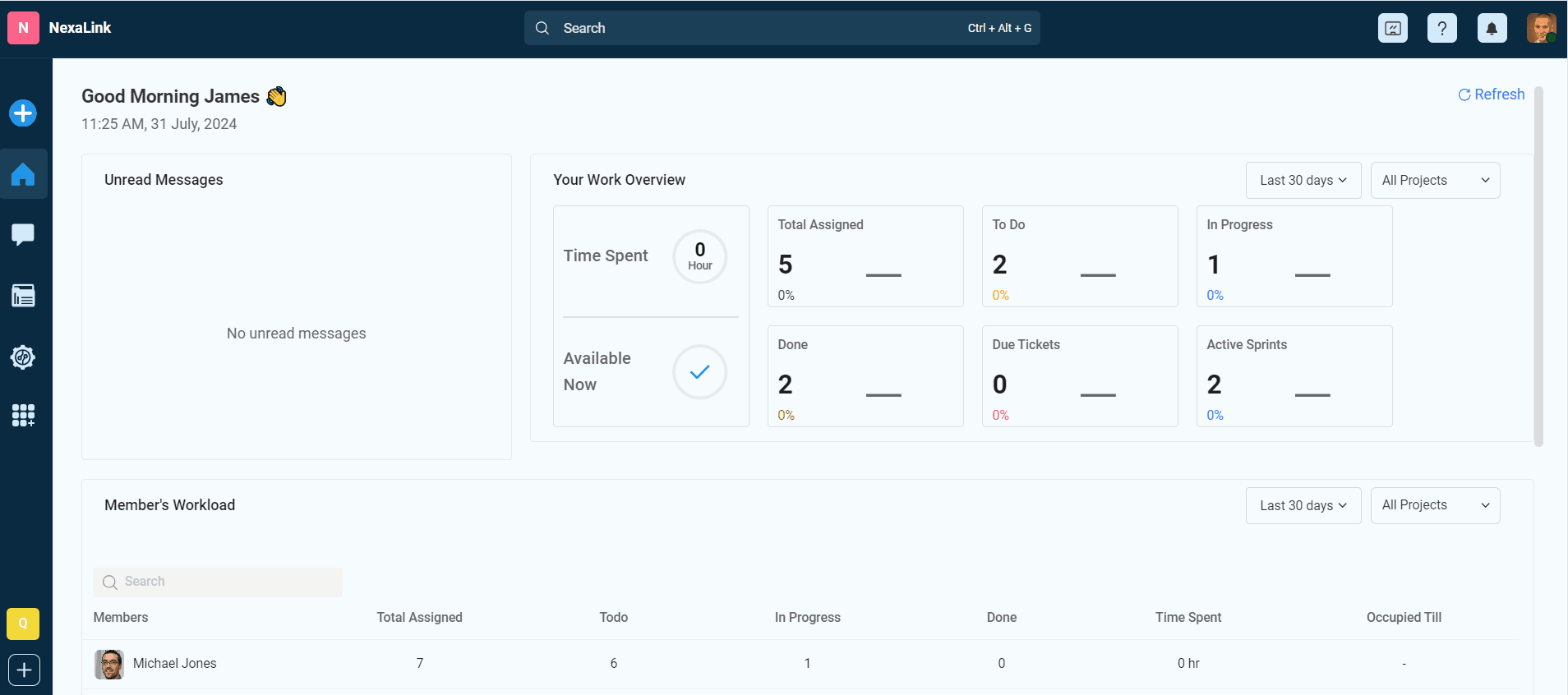
Task: Expand Last 30 days in Work Overview
Action: tap(1303, 181)
